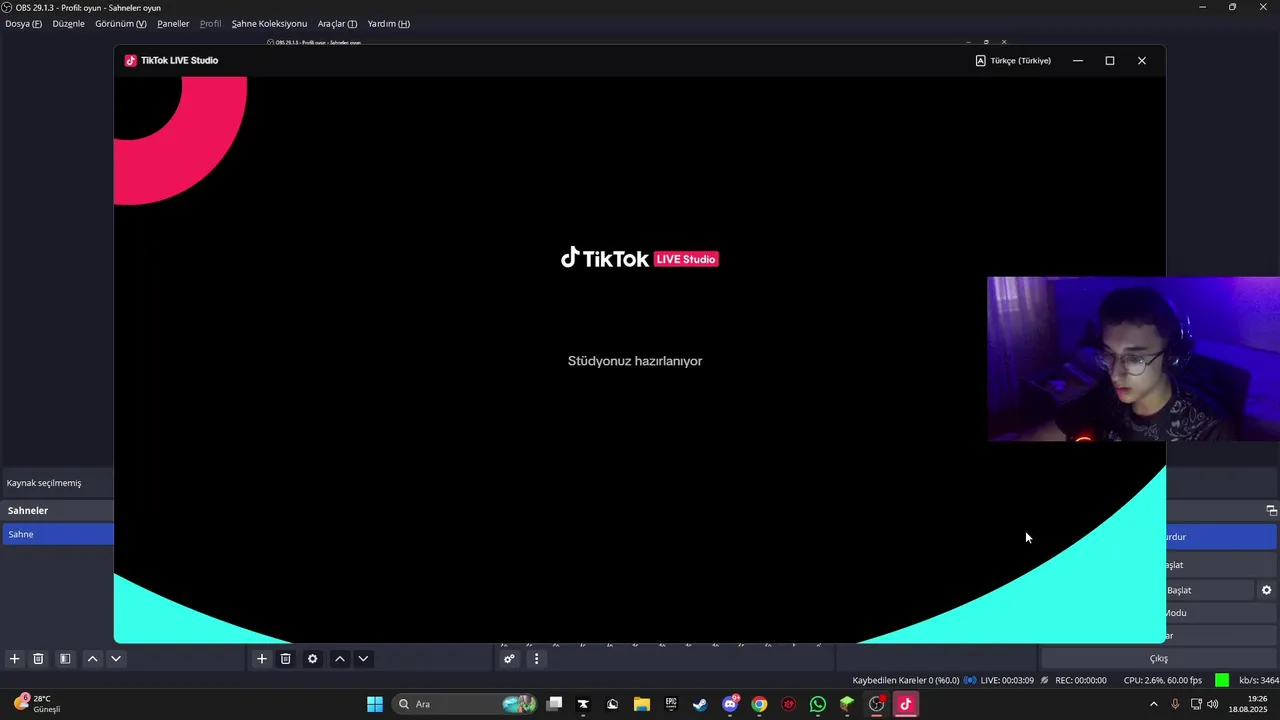
Task: Delete source with the sources trash icon
Action: (x=285, y=659)
